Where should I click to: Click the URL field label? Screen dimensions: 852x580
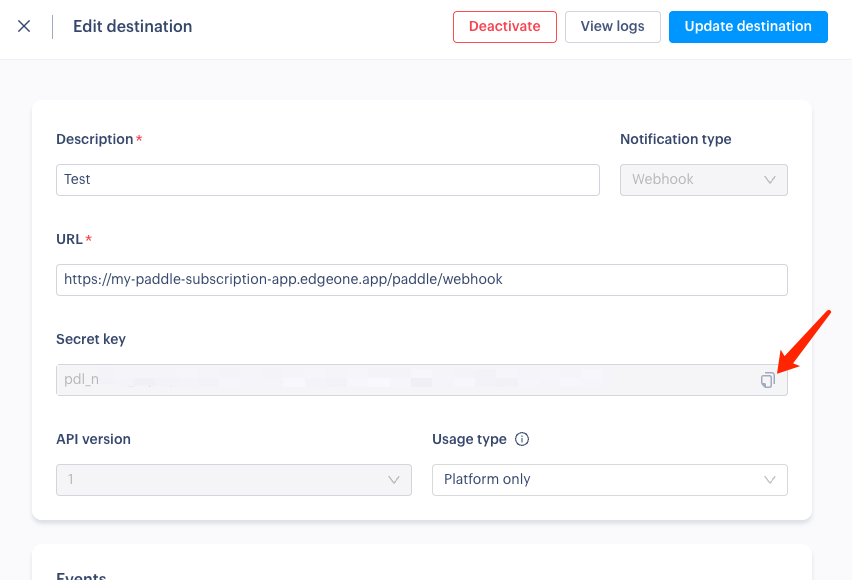69,239
